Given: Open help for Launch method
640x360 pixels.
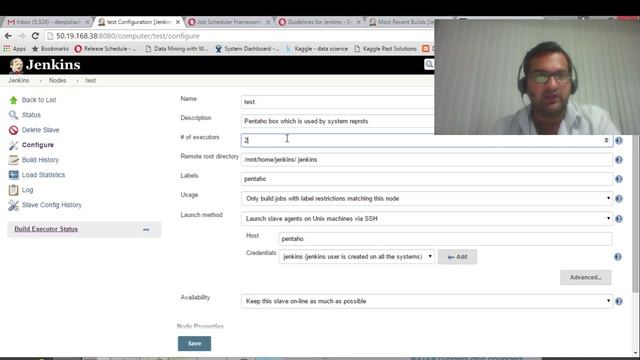Looking at the screenshot, I should (619, 219).
